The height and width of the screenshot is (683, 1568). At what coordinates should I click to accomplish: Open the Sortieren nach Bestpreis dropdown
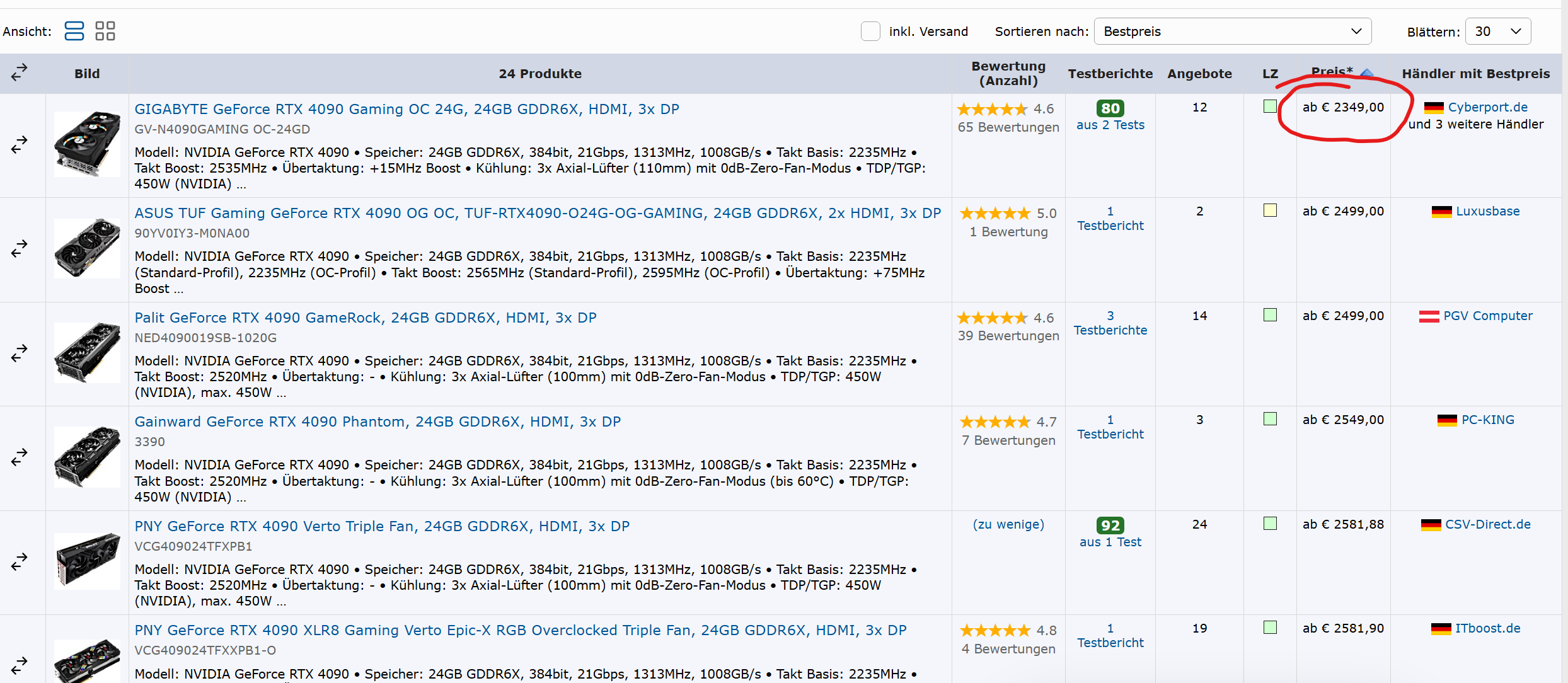[1232, 32]
